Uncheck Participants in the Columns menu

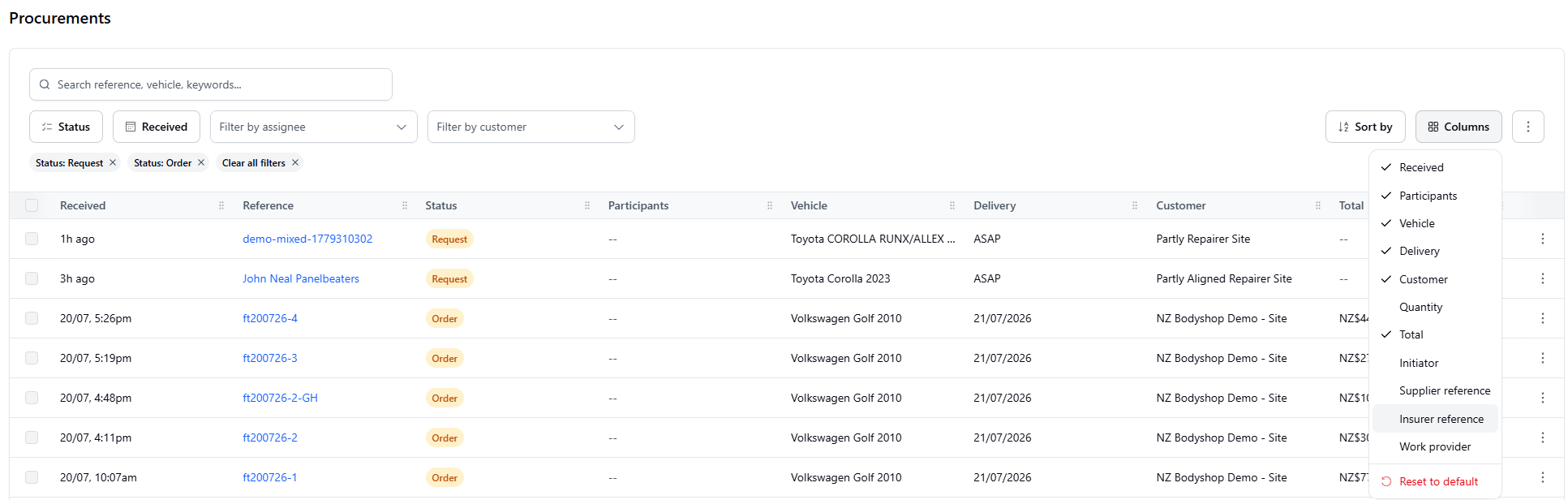[x=1435, y=196]
